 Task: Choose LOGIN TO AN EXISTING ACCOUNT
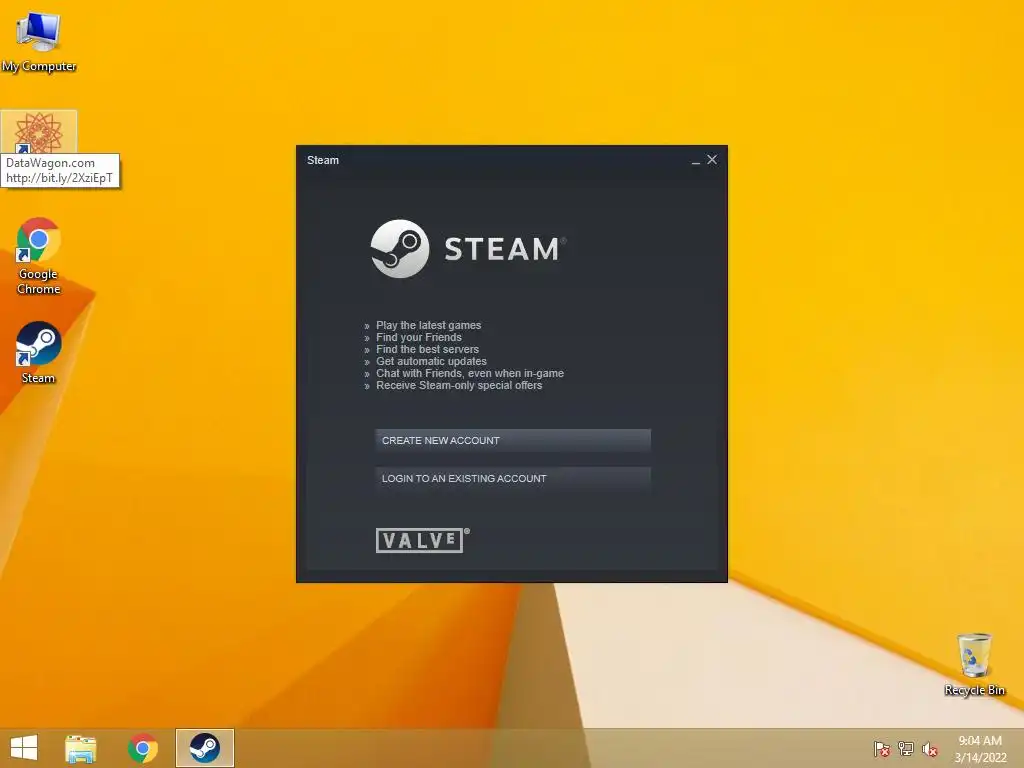(x=513, y=478)
